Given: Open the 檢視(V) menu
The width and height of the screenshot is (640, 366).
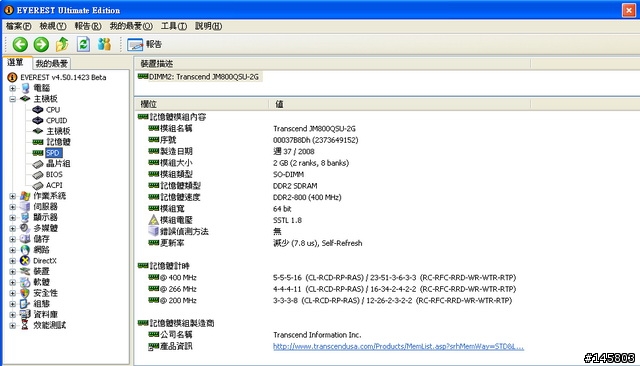Looking at the screenshot, I should [x=53, y=26].
